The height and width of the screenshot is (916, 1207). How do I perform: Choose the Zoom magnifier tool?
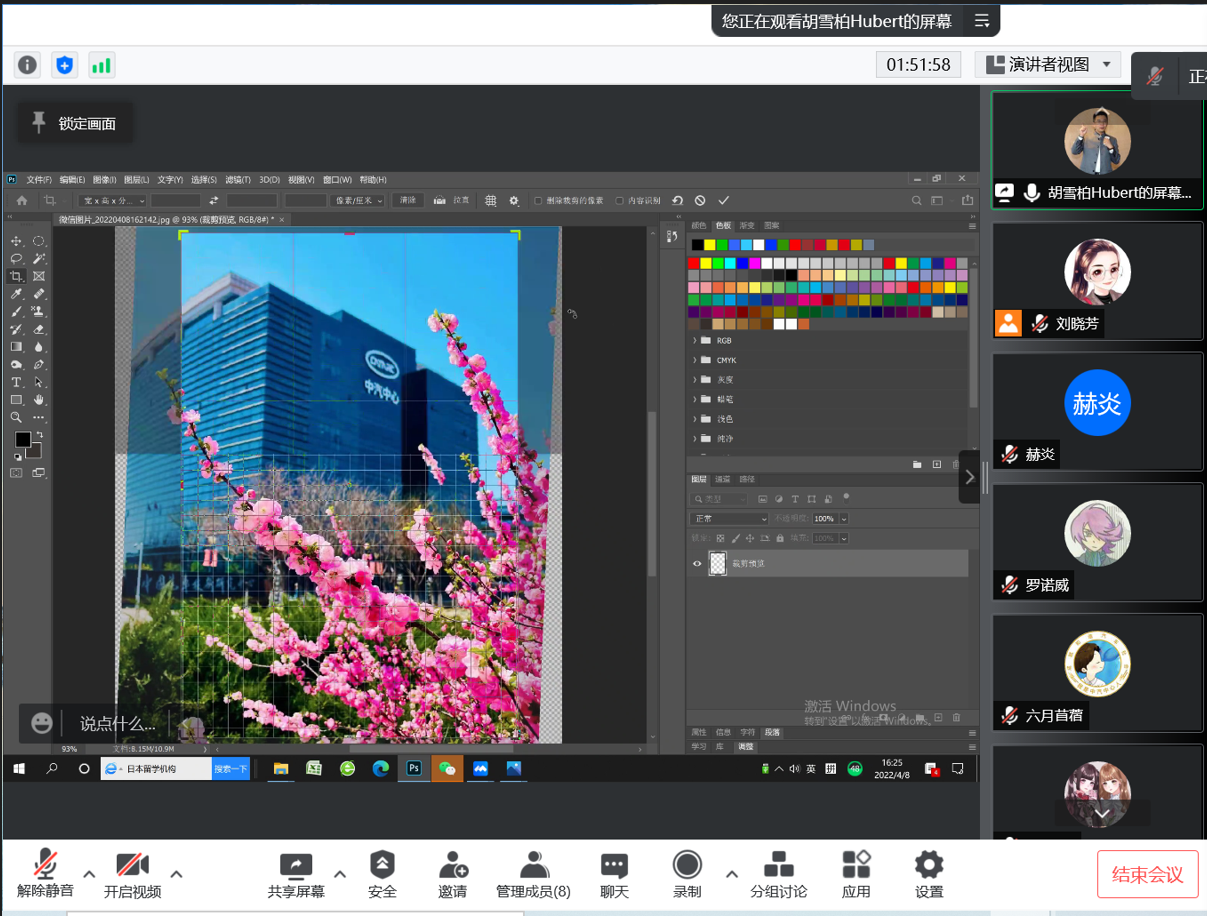tap(17, 417)
